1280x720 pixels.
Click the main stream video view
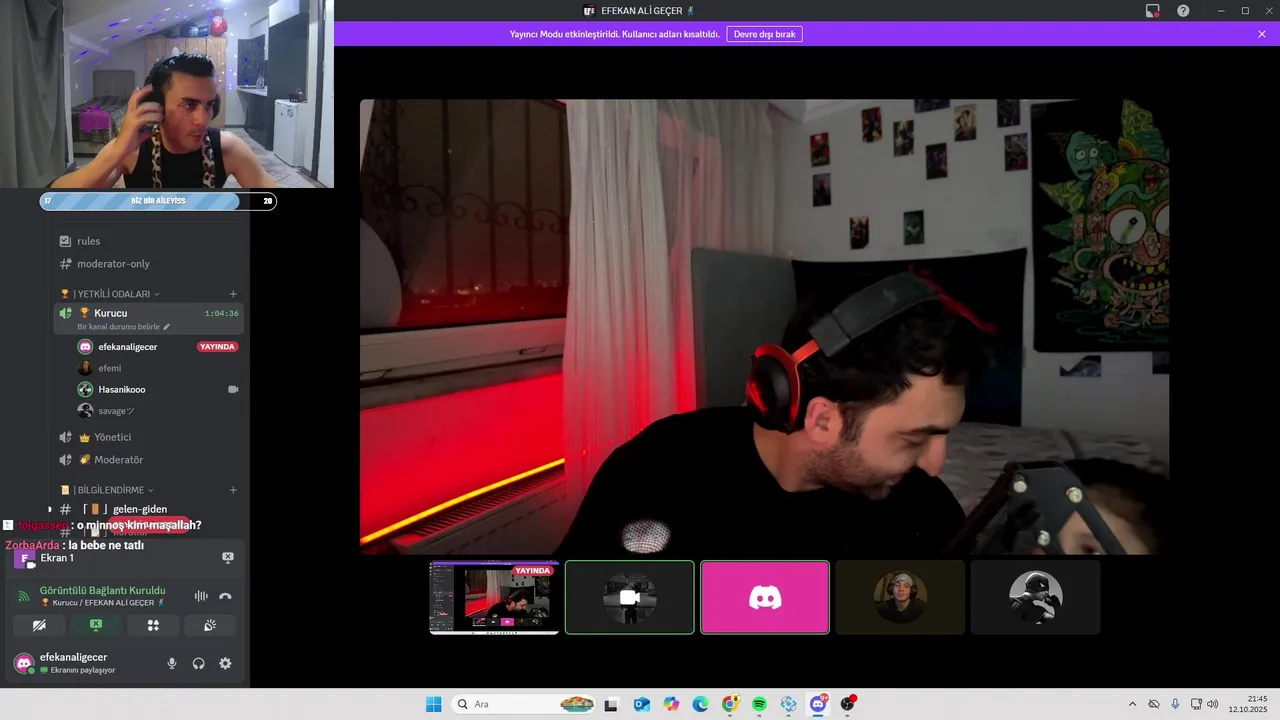[764, 326]
